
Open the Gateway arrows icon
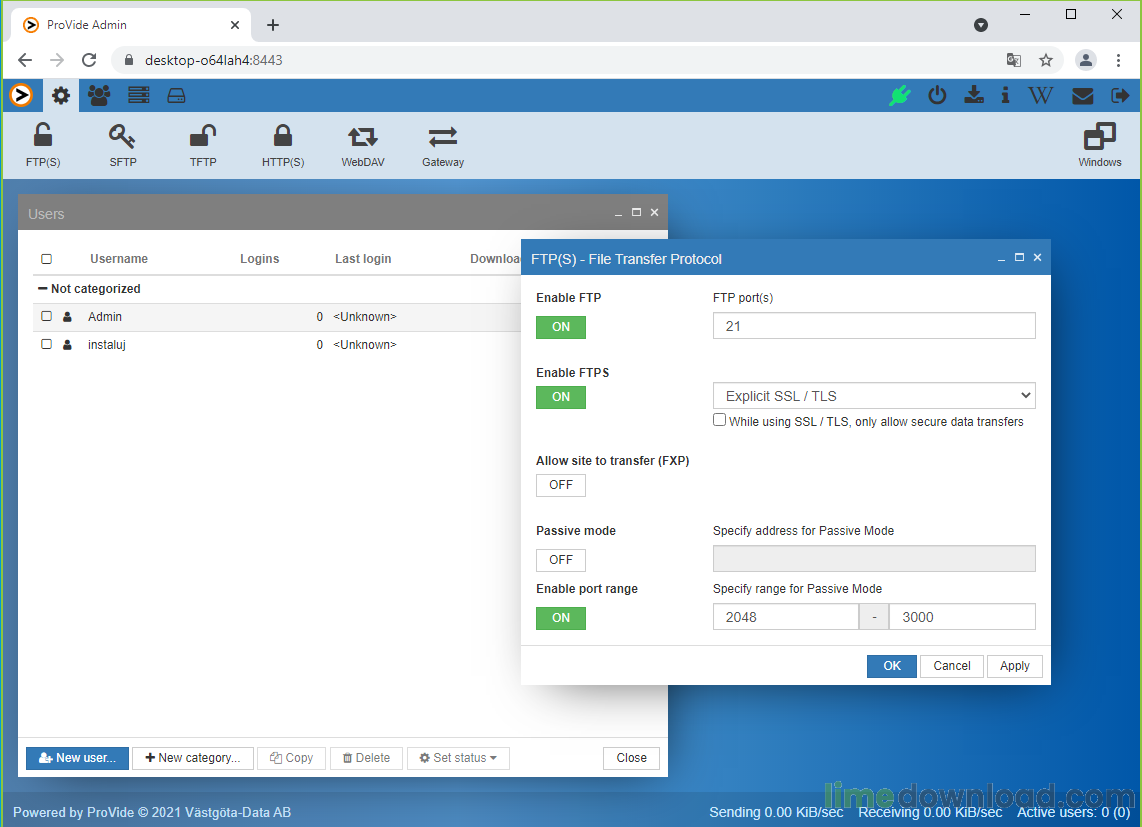click(x=443, y=145)
